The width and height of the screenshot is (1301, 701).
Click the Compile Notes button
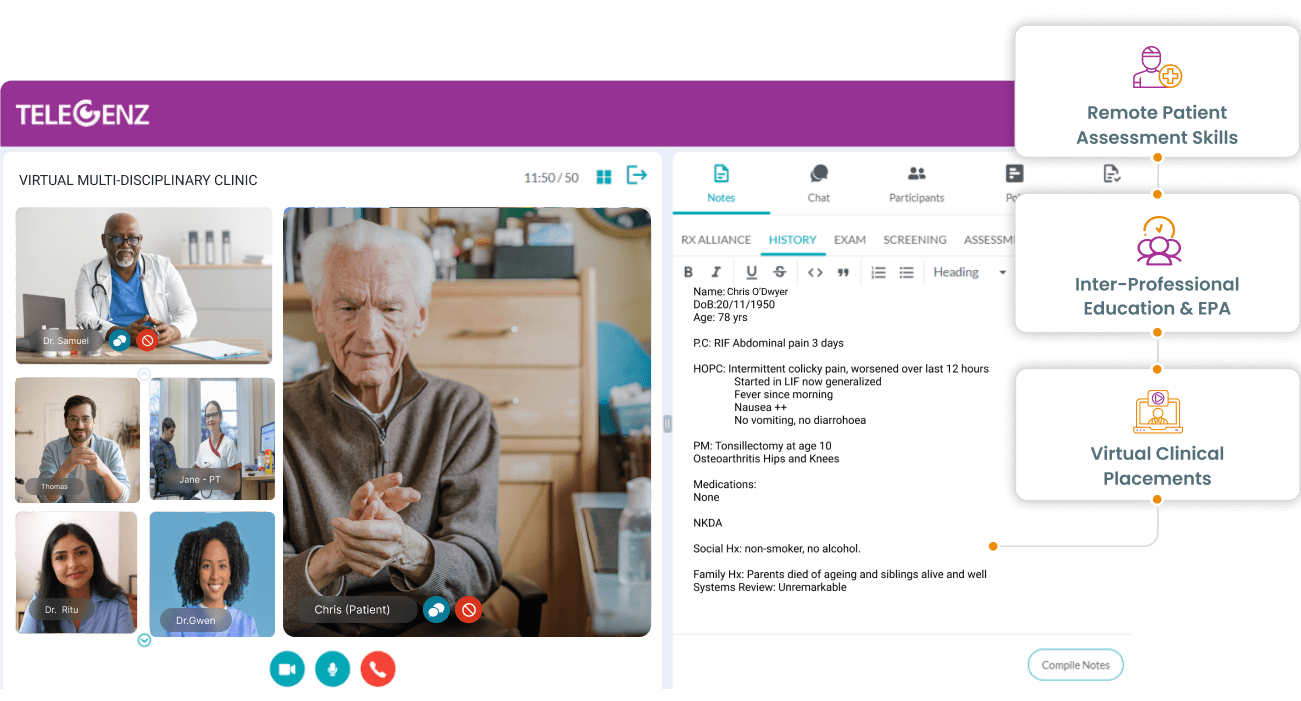tap(1075, 664)
